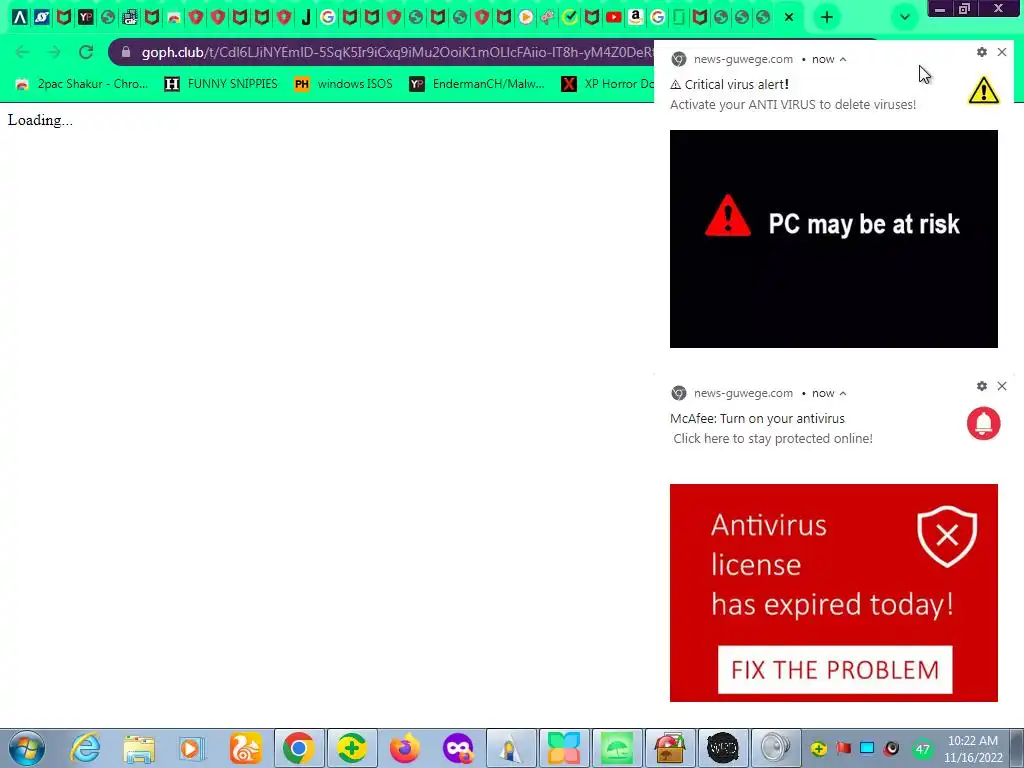Image resolution: width=1024 pixels, height=768 pixels.
Task: Launch Internet Explorer from taskbar
Action: 86,748
